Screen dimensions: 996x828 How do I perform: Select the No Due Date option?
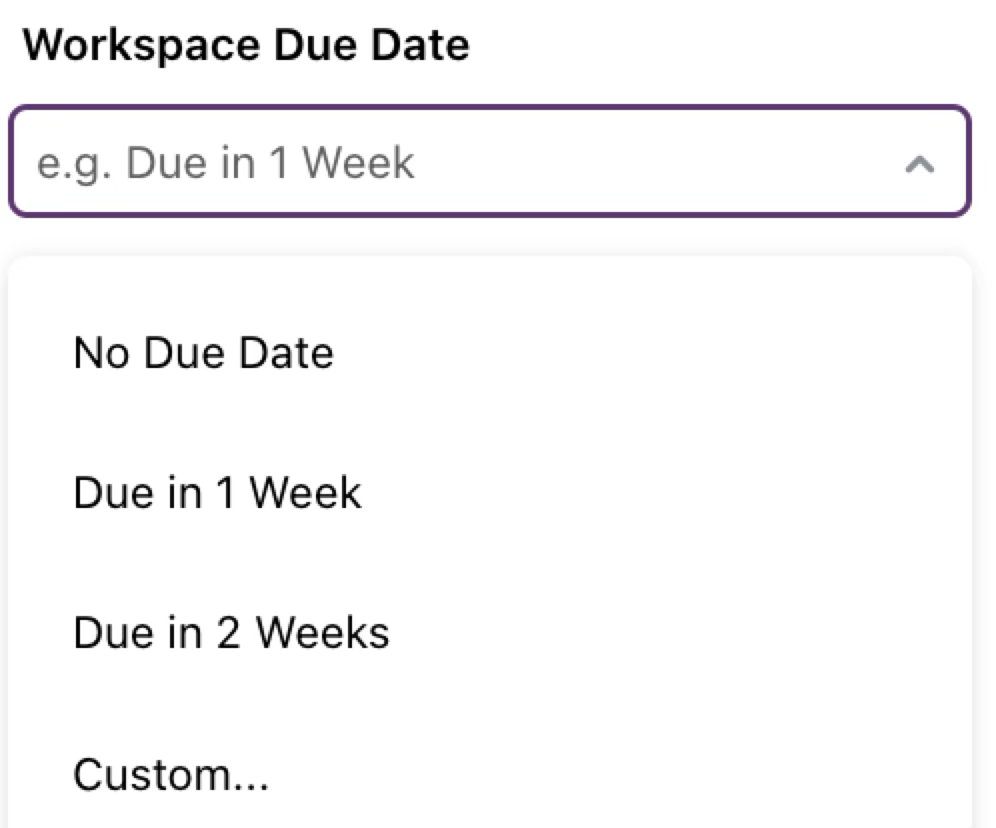tap(203, 353)
